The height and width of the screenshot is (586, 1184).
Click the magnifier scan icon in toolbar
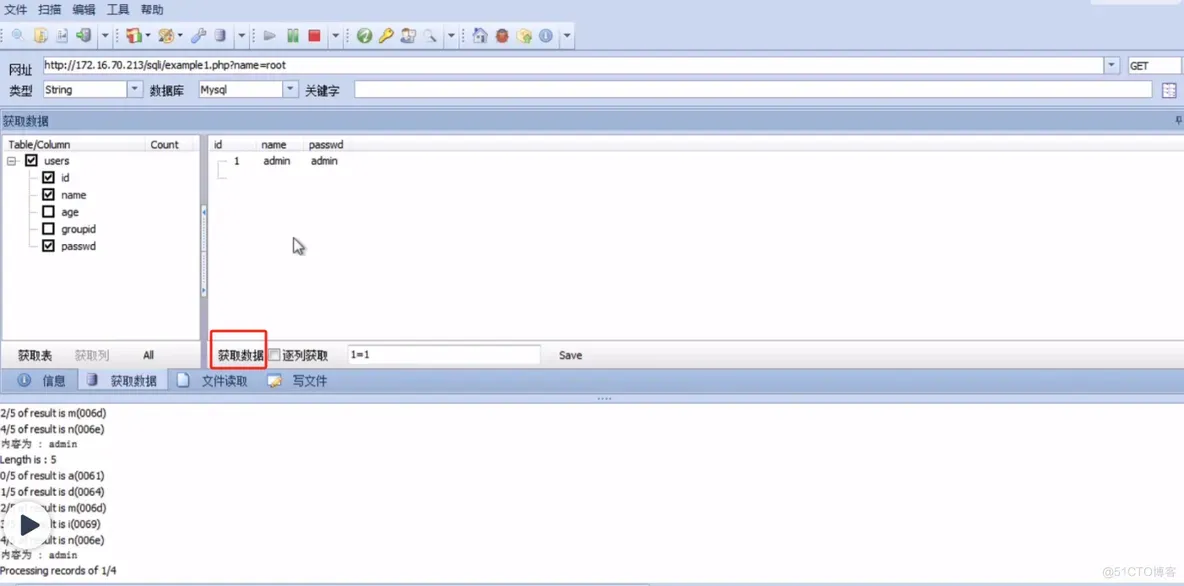17,35
